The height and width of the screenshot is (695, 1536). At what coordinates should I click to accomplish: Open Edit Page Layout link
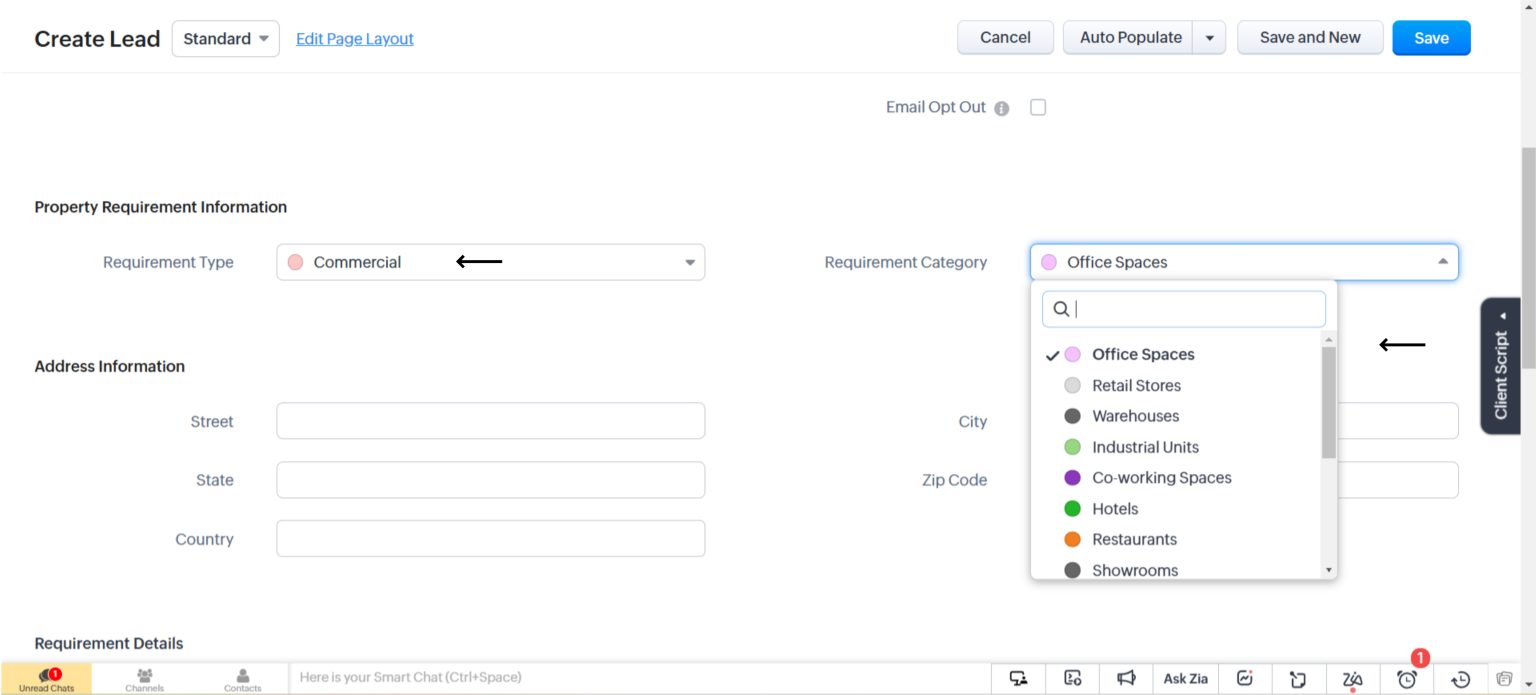[x=354, y=38]
